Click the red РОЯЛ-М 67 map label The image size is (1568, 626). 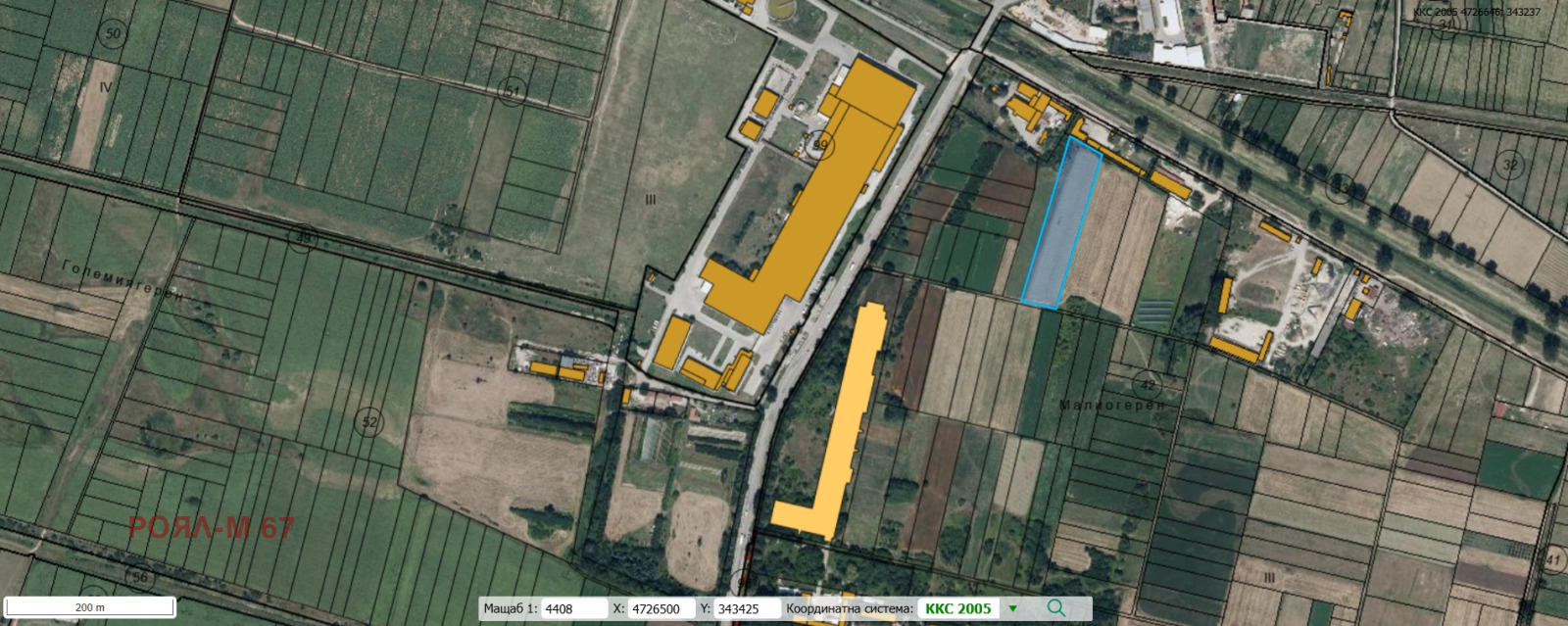[211, 529]
